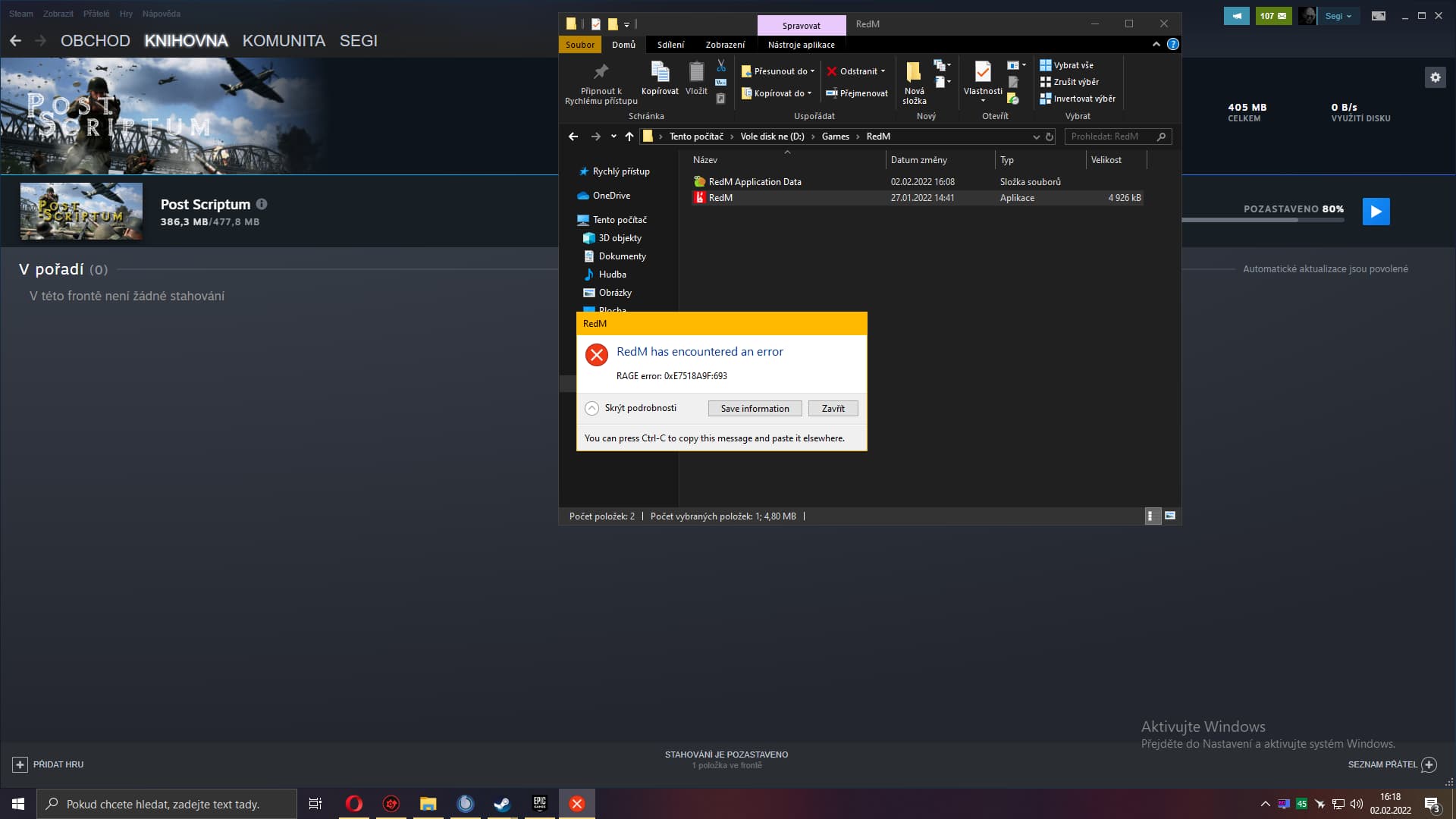
Task: Go to OBCHOD in Steam navigation
Action: coord(96,41)
